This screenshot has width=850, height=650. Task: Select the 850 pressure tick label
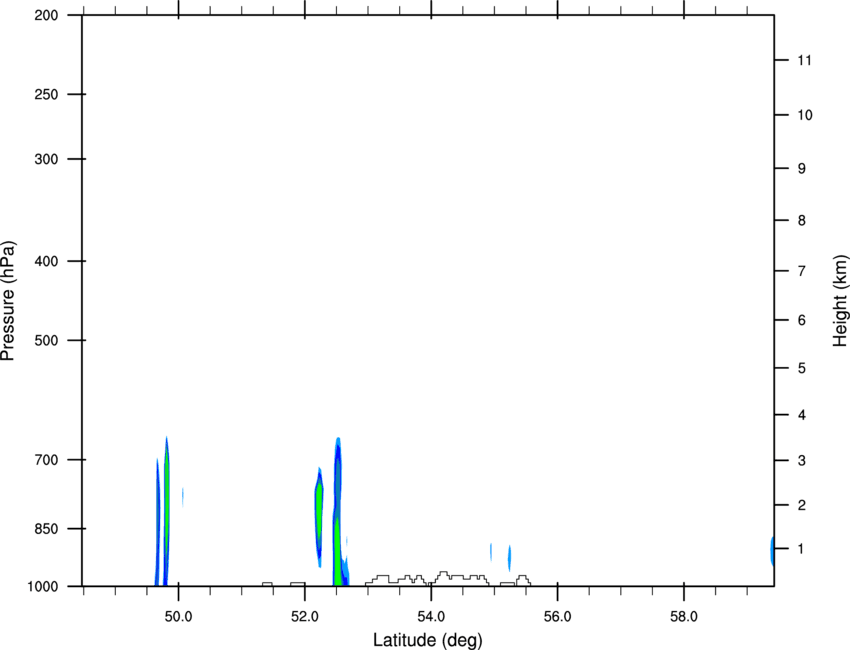[x=46, y=529]
